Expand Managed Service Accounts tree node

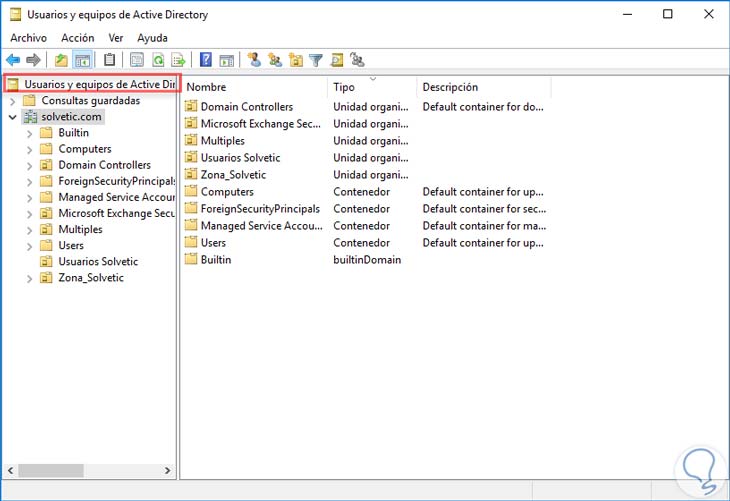point(29,198)
